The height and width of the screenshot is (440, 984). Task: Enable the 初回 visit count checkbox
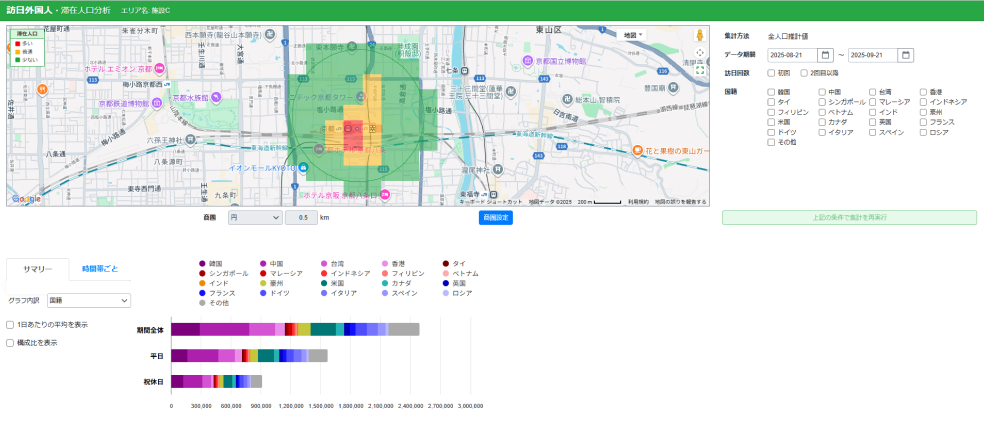point(771,73)
